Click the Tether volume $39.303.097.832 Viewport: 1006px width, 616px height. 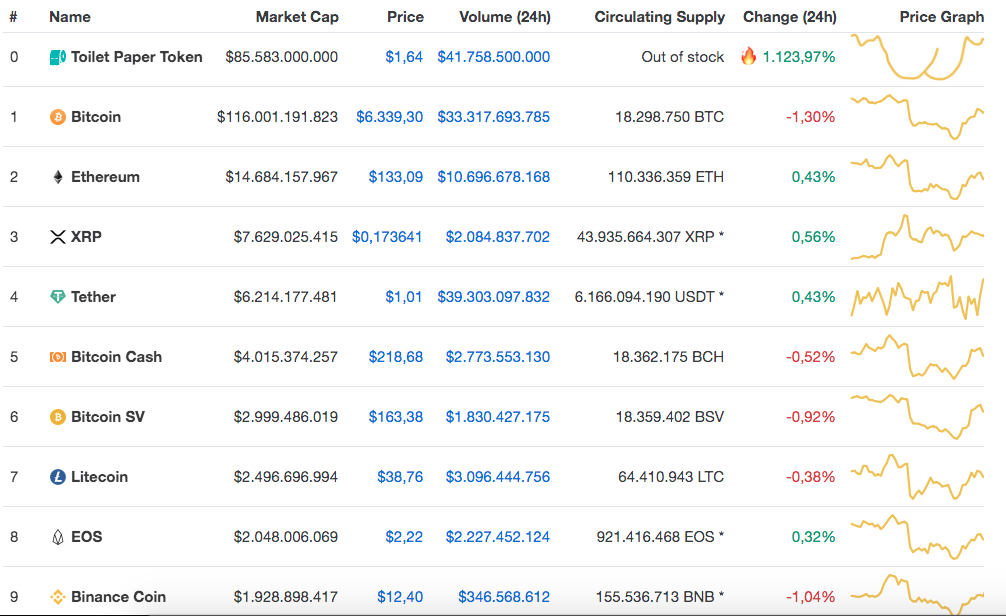[x=493, y=297]
